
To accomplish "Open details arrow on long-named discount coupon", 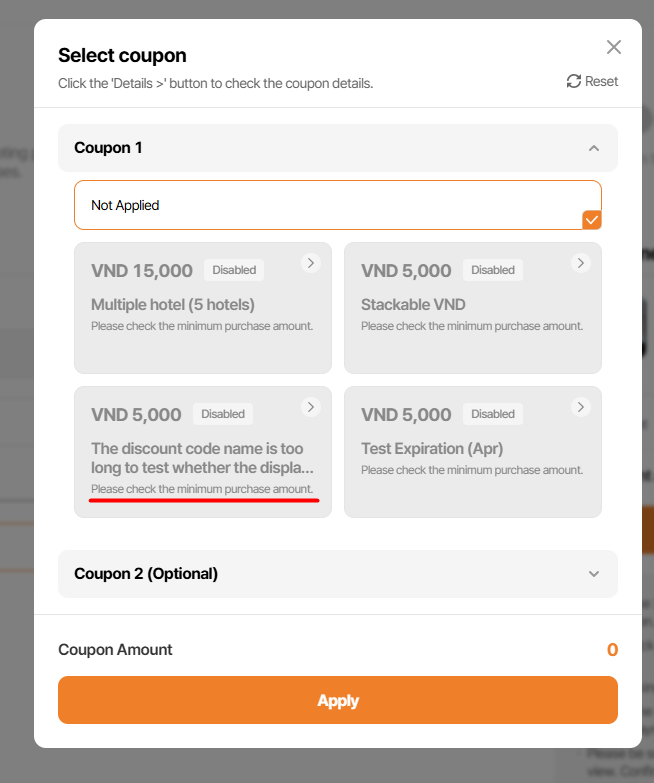I will click(x=311, y=407).
